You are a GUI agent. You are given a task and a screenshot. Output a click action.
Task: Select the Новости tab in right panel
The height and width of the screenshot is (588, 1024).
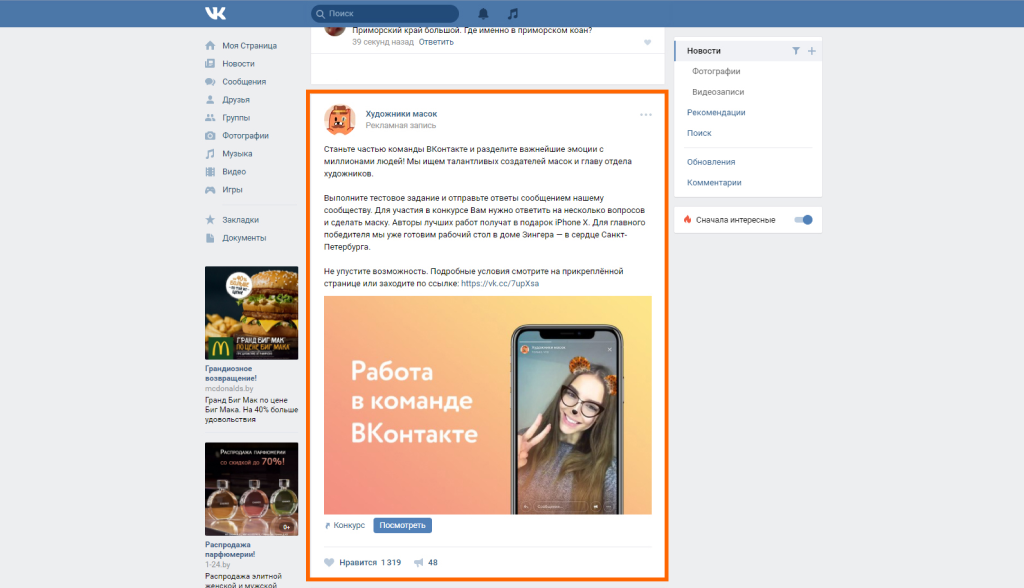(704, 51)
